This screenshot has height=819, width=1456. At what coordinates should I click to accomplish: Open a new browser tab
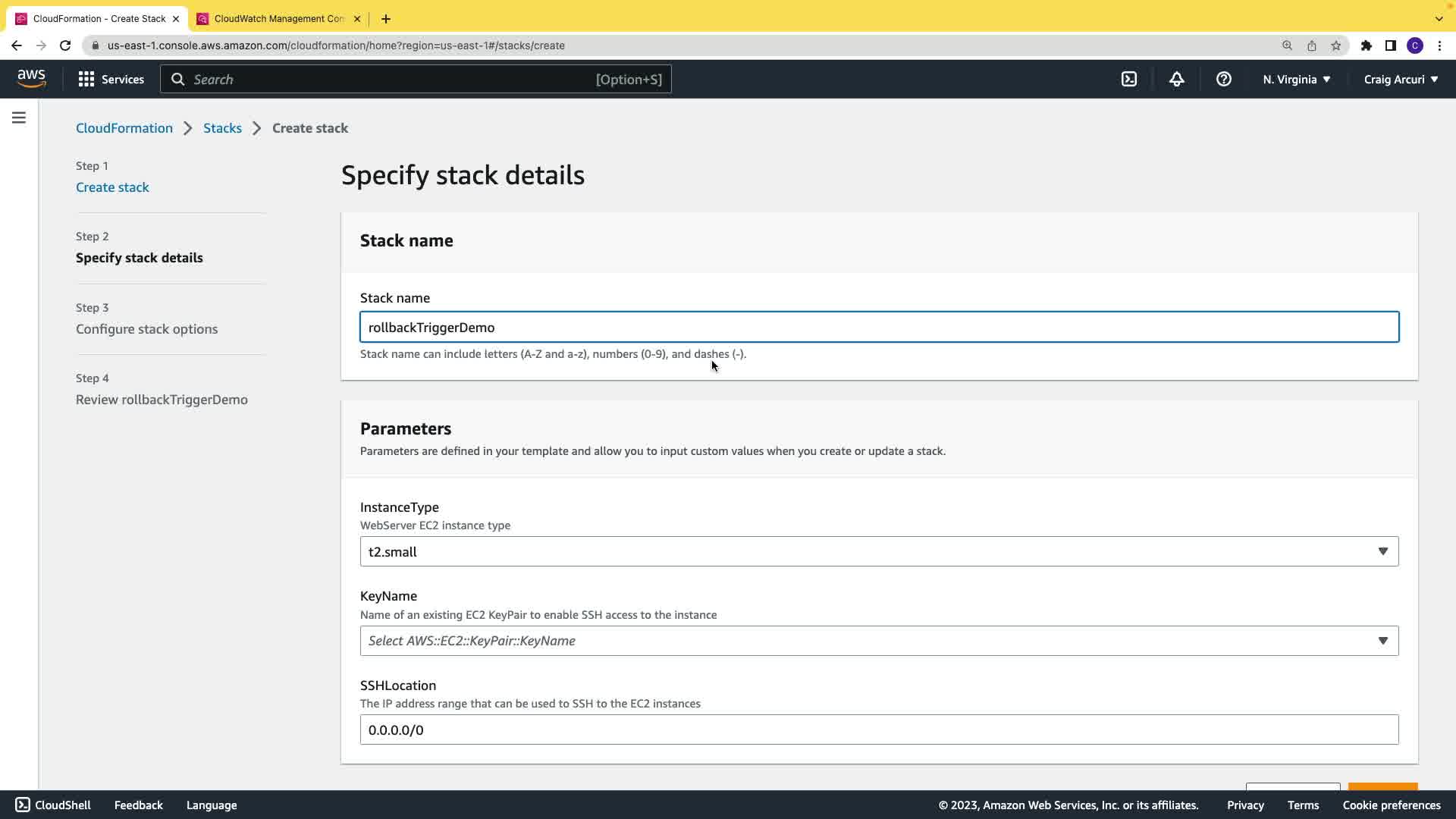tap(386, 18)
